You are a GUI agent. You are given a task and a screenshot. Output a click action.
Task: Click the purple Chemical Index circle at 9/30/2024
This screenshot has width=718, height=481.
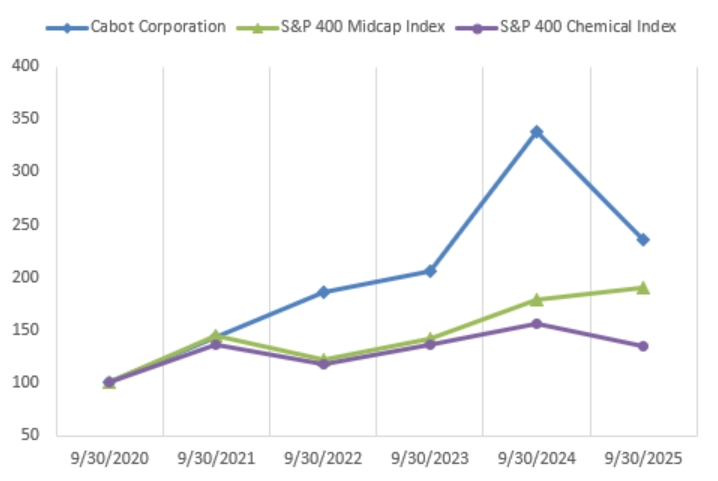click(x=537, y=324)
